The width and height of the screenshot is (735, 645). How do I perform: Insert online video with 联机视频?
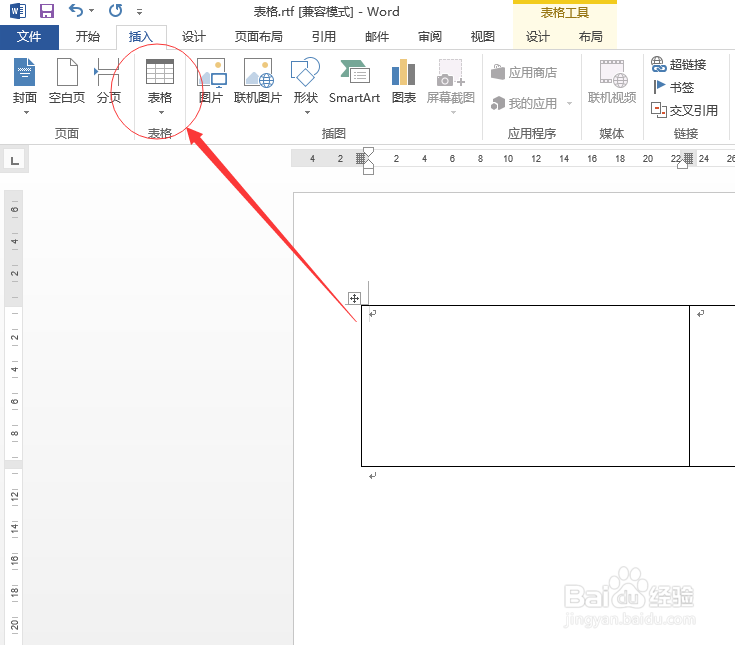click(x=612, y=81)
